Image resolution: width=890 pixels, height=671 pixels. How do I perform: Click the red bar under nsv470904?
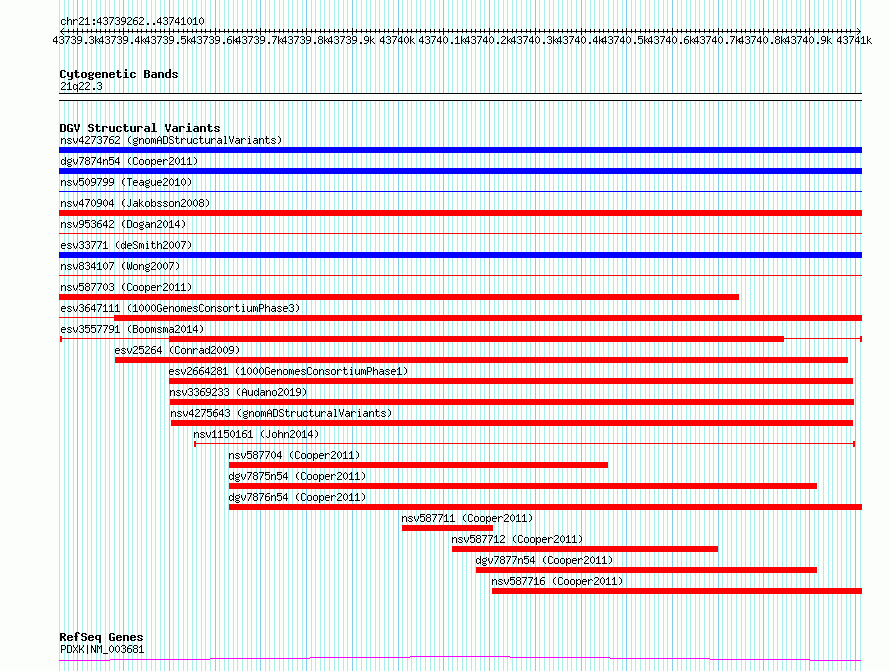[460, 213]
